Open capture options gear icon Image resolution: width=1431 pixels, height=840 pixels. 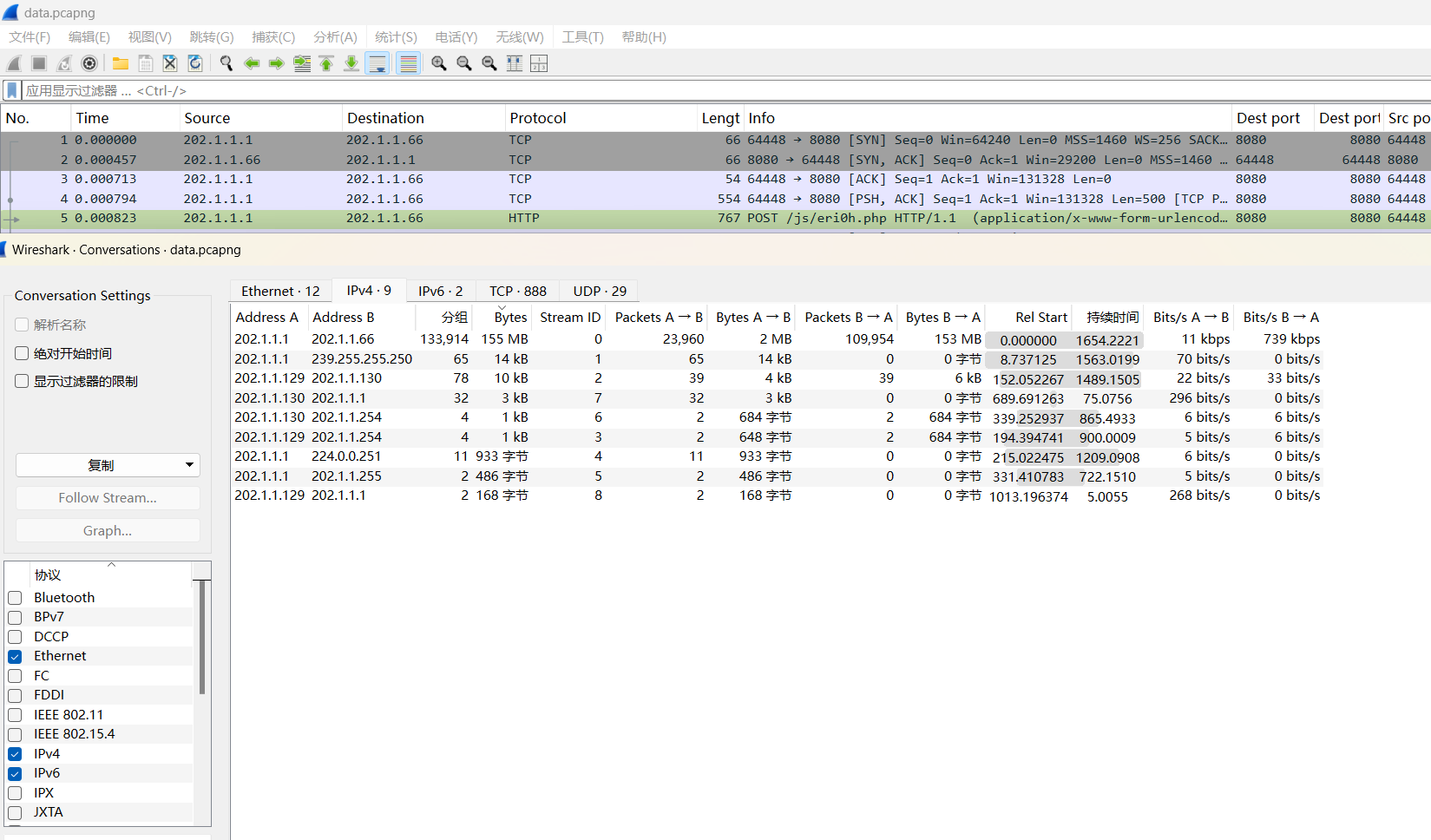point(89,63)
